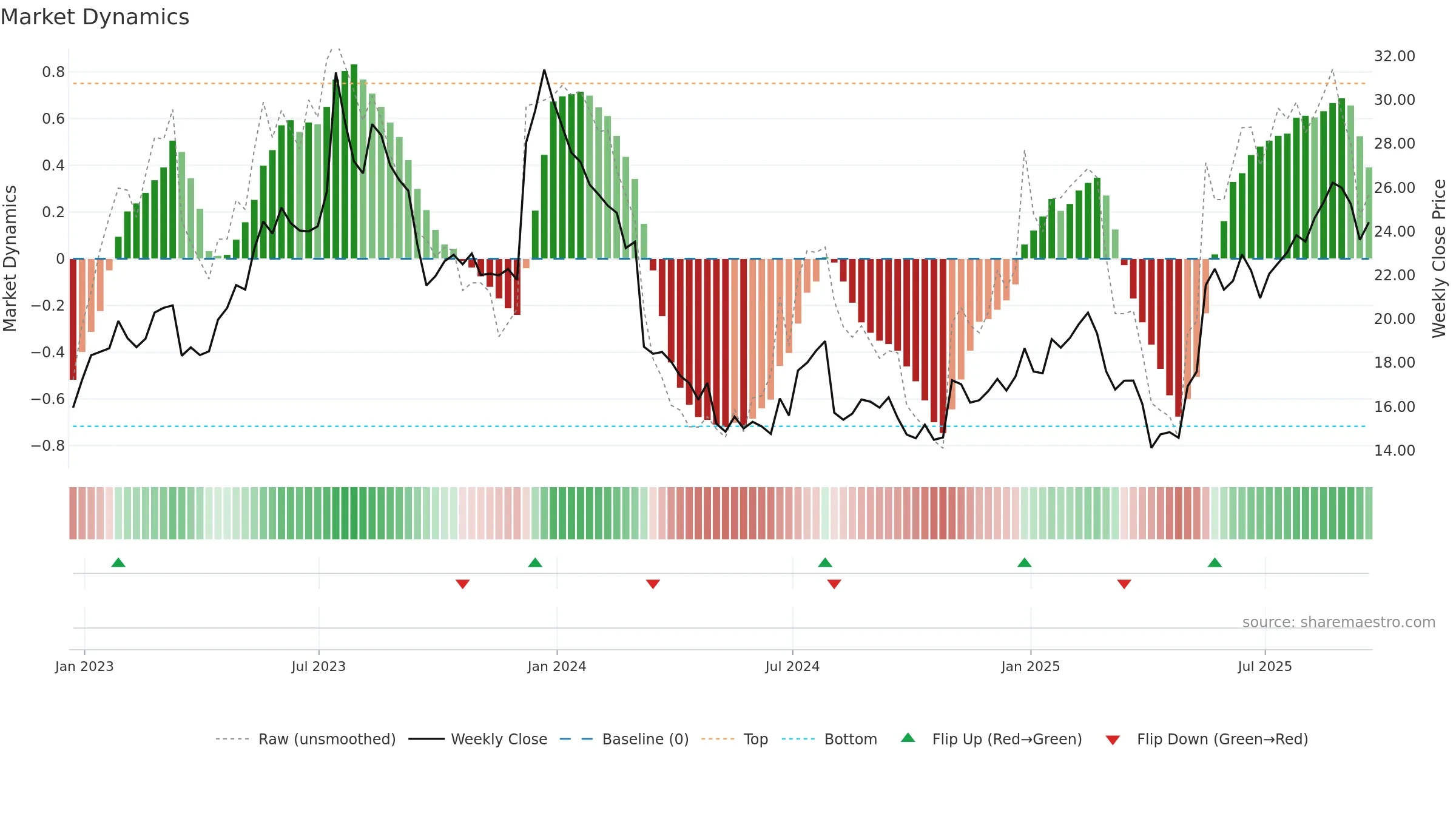Viewport: 1456px width, 819px height.
Task: Click the flip-down marker between Jul 2023 and Jan 2024
Action: [x=463, y=584]
